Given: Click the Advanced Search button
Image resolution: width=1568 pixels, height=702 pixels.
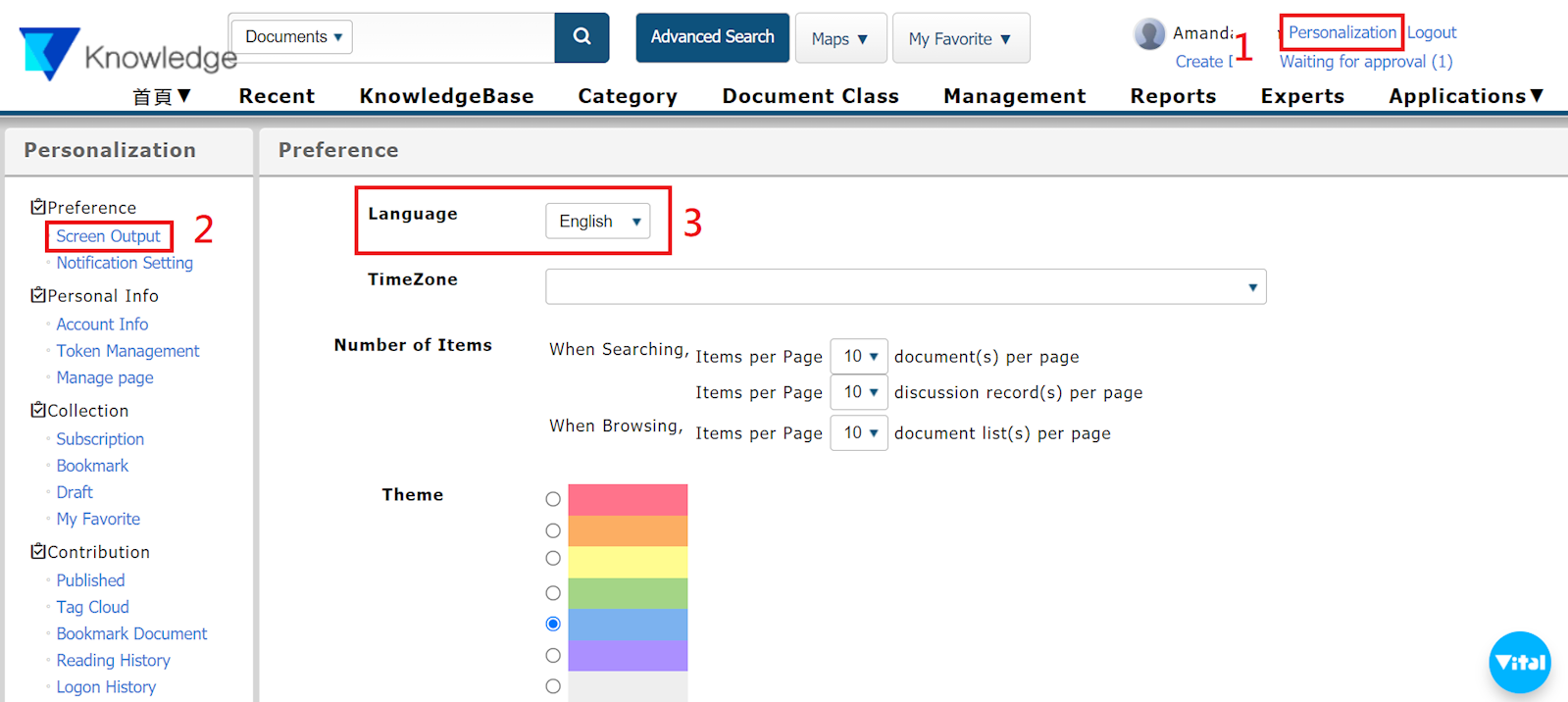Looking at the screenshot, I should [x=712, y=37].
